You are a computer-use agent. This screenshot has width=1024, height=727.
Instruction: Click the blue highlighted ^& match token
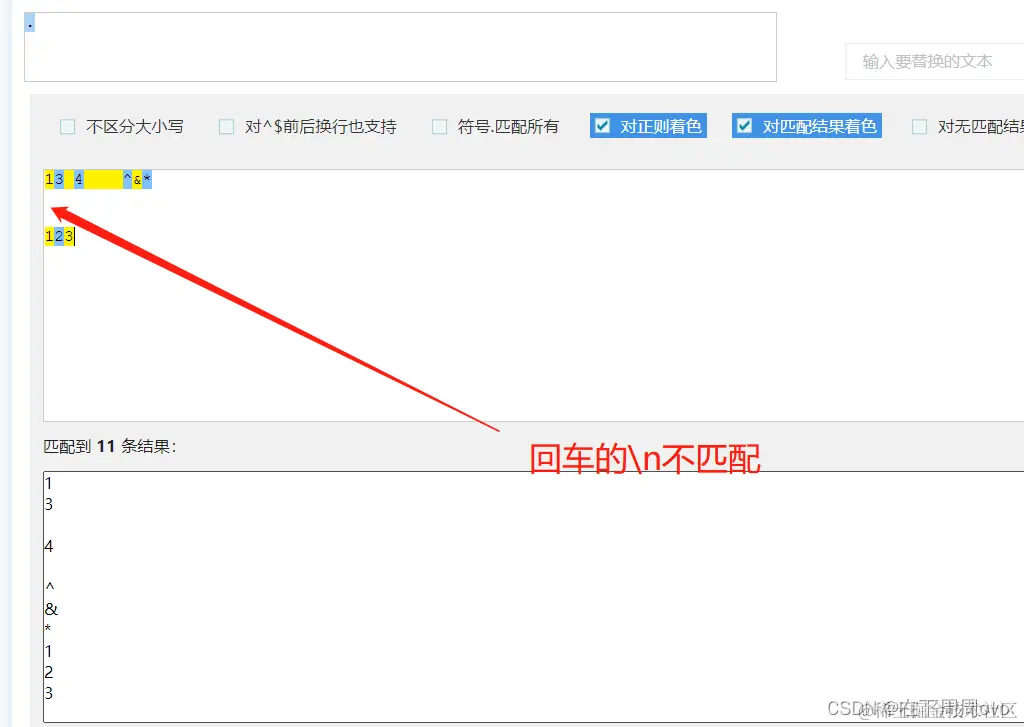point(128,179)
